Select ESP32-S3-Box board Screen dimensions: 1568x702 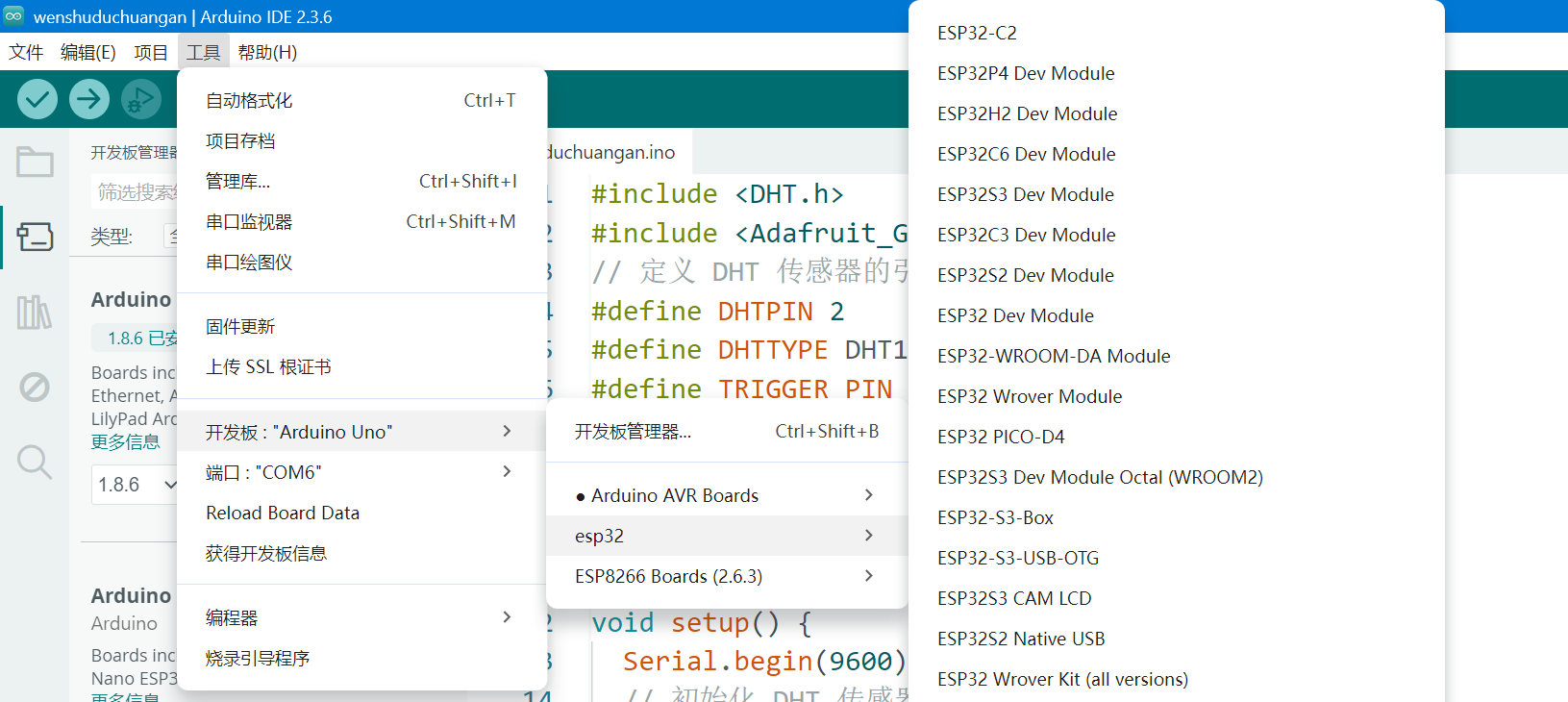click(1176, 517)
